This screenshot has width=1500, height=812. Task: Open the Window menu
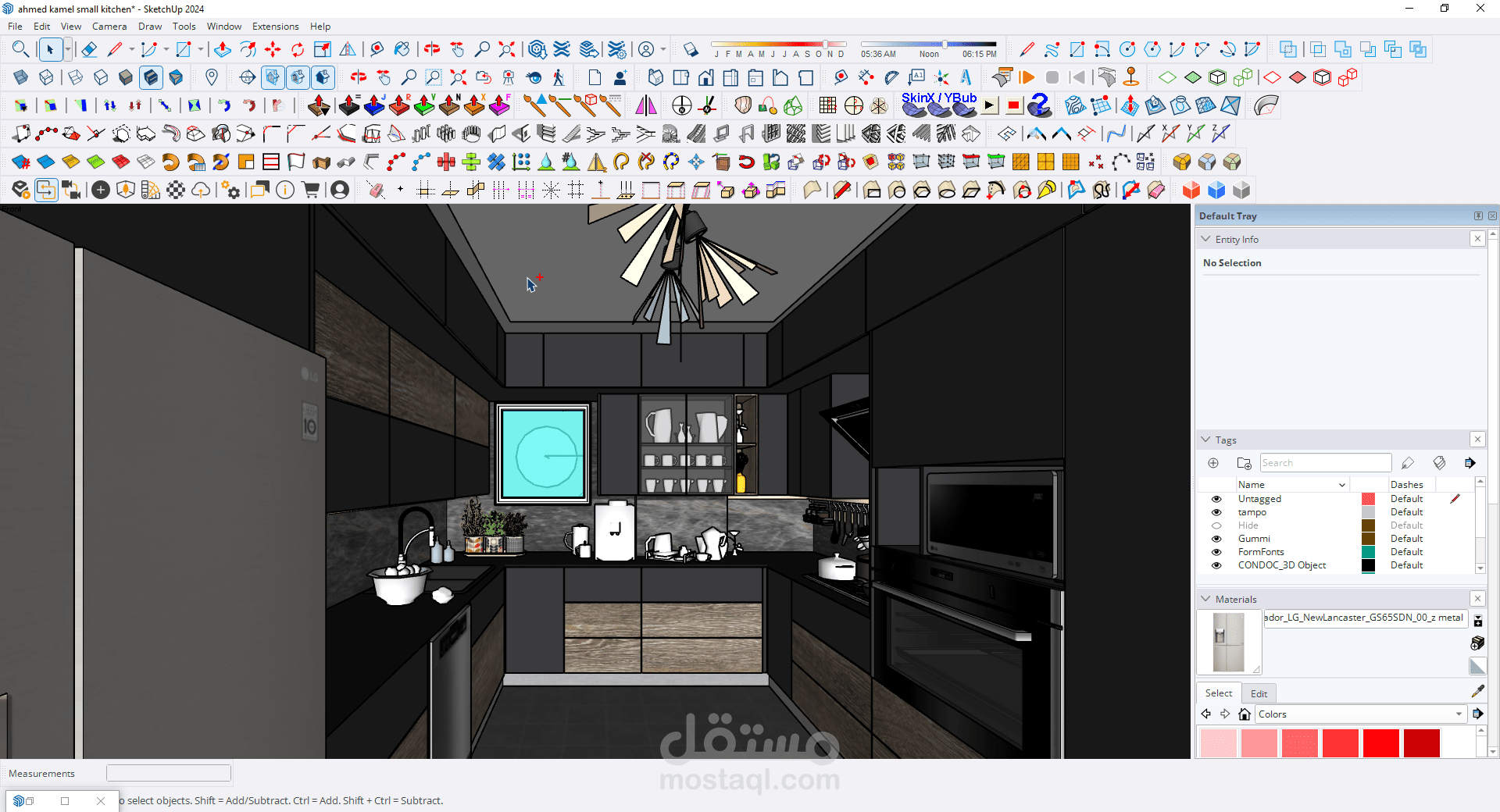click(x=223, y=27)
